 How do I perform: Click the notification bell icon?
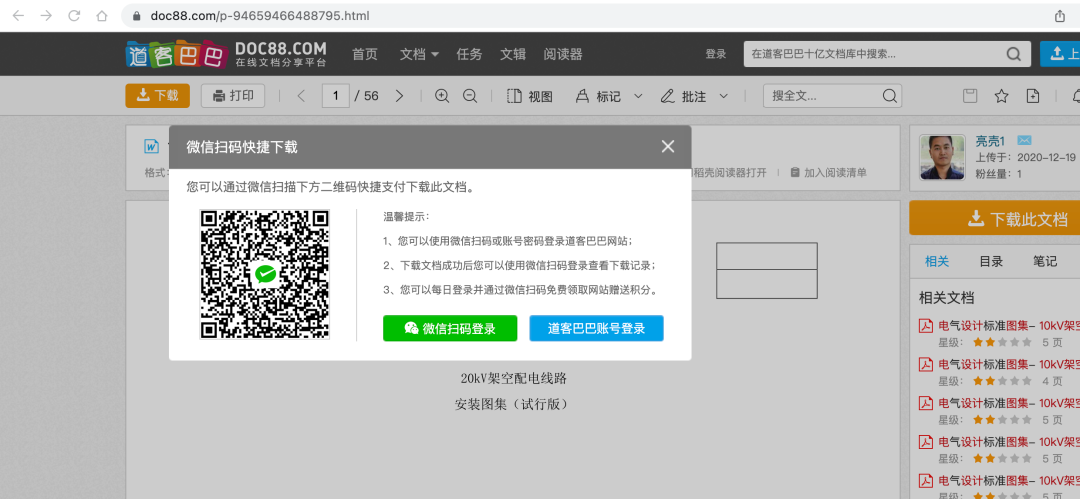[1076, 96]
